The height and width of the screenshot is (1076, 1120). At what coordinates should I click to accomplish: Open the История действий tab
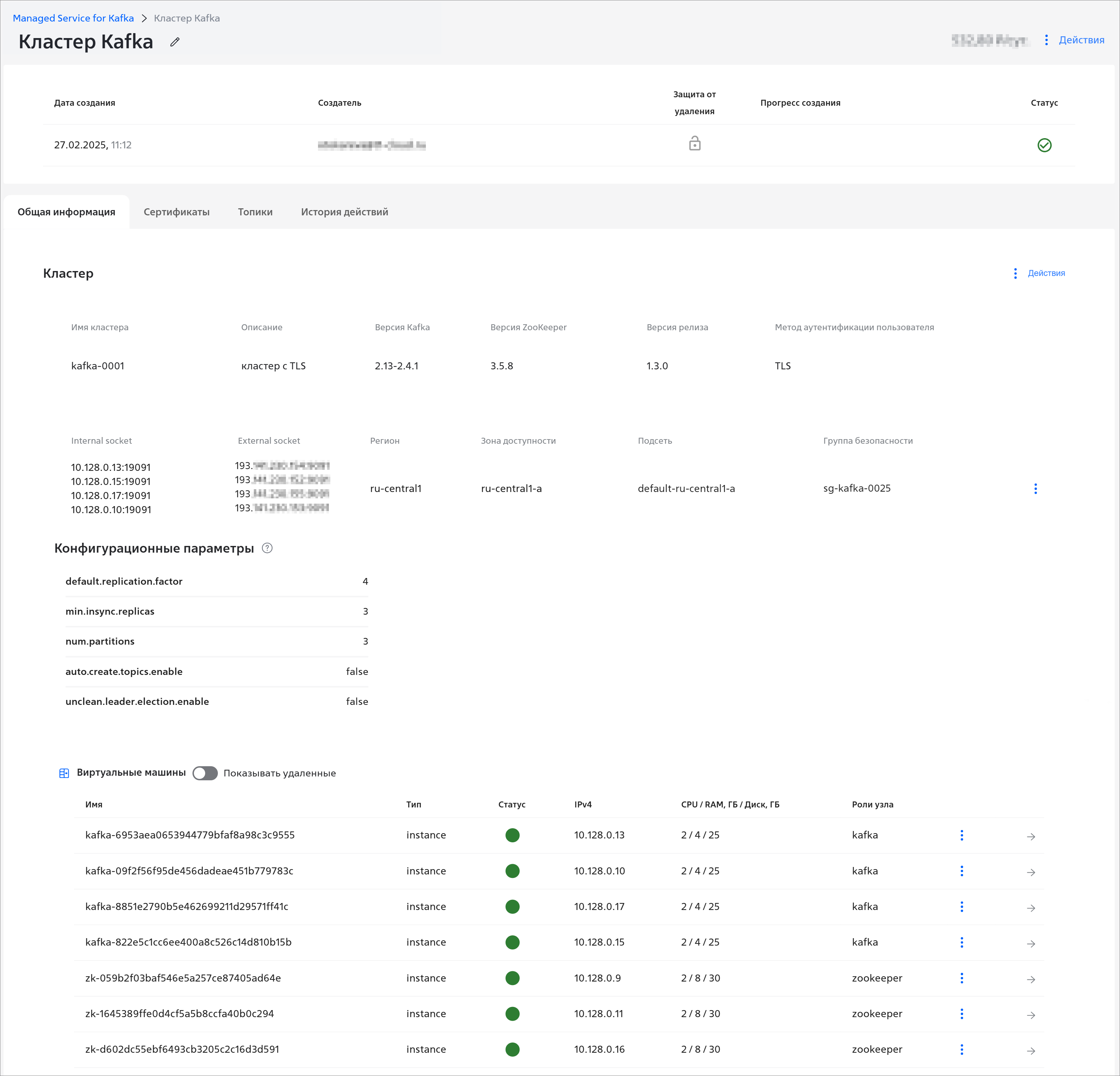pos(344,212)
